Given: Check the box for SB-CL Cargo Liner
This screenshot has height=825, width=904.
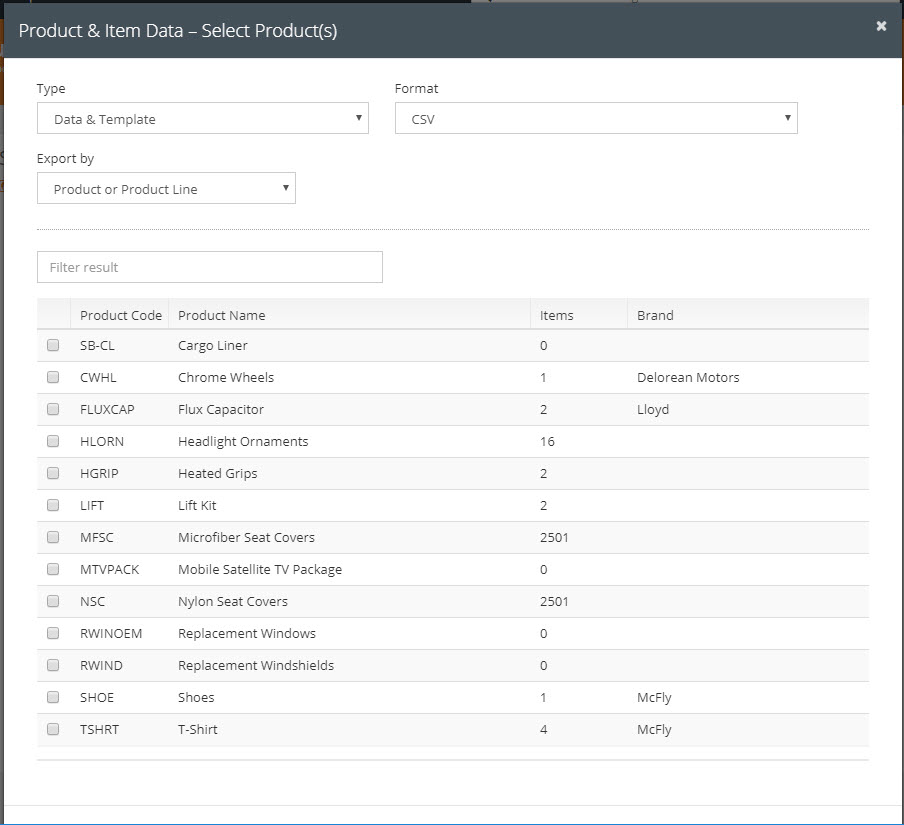Looking at the screenshot, I should pyautogui.click(x=53, y=345).
